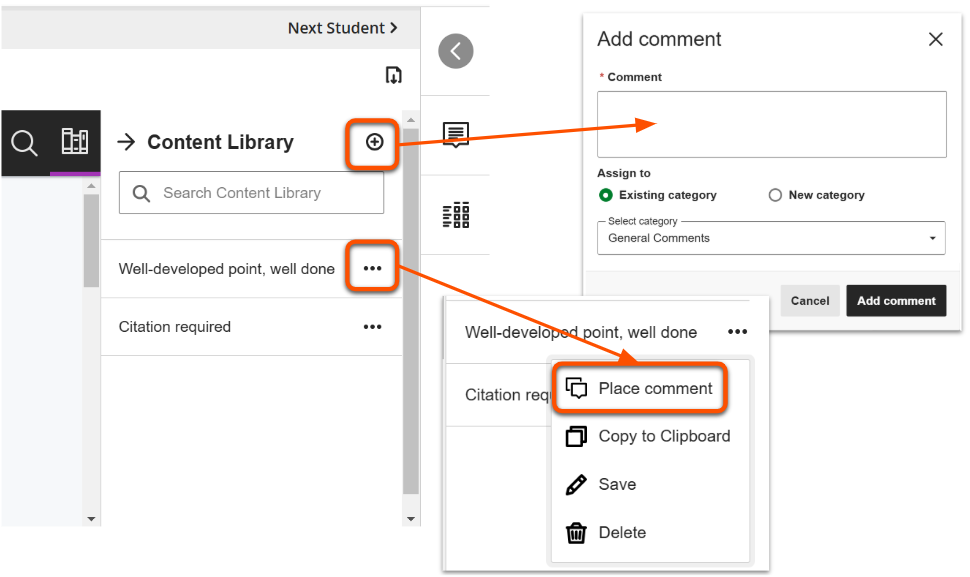This screenshot has height=577, width=970.
Task: Select Delete in the context menu
Action: click(x=606, y=532)
